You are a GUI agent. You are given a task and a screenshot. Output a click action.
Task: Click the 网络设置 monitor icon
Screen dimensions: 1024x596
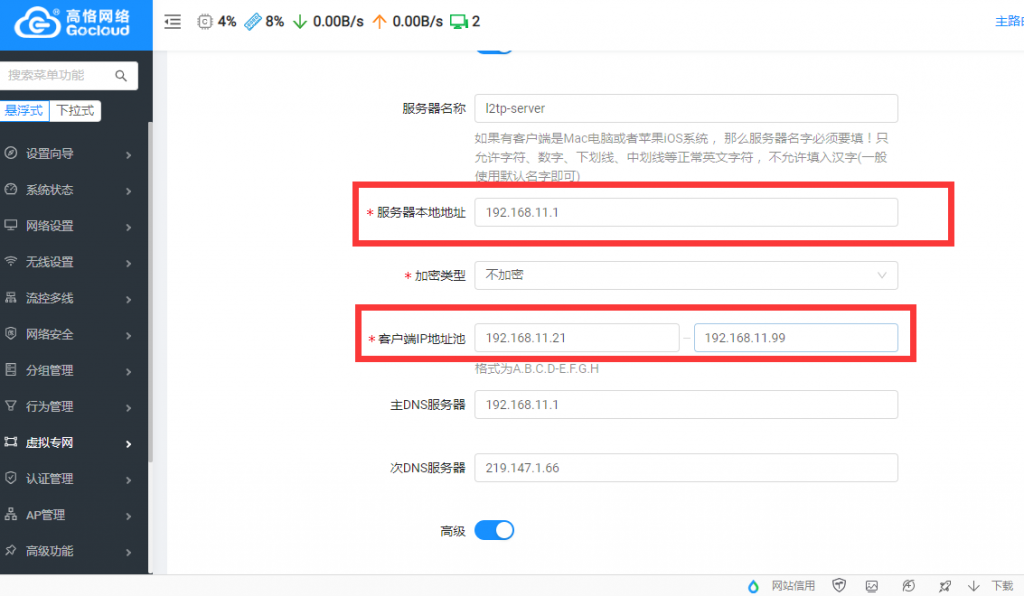(10, 225)
